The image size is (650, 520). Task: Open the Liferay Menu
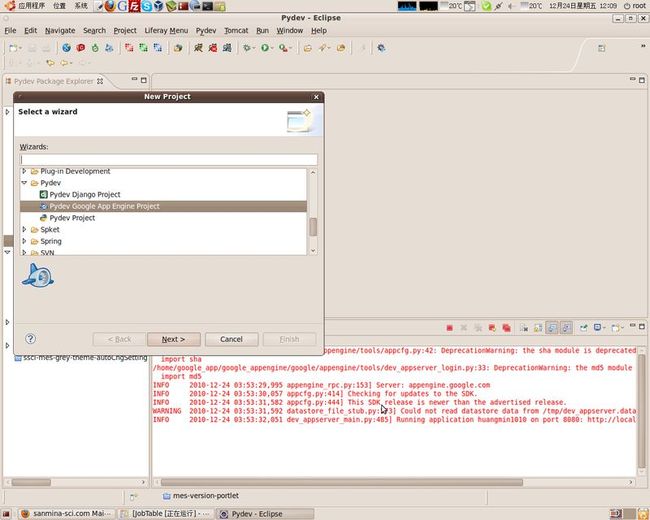pyautogui.click(x=166, y=31)
